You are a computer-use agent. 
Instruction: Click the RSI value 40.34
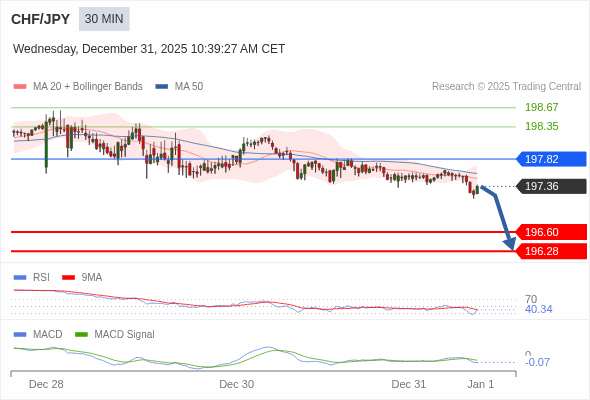pyautogui.click(x=539, y=309)
